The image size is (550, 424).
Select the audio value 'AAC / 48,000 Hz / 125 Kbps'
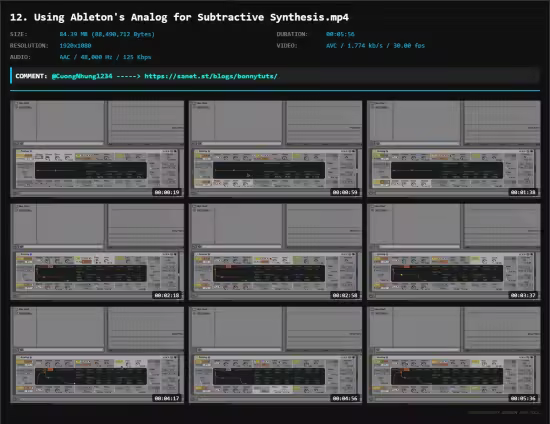coord(105,57)
